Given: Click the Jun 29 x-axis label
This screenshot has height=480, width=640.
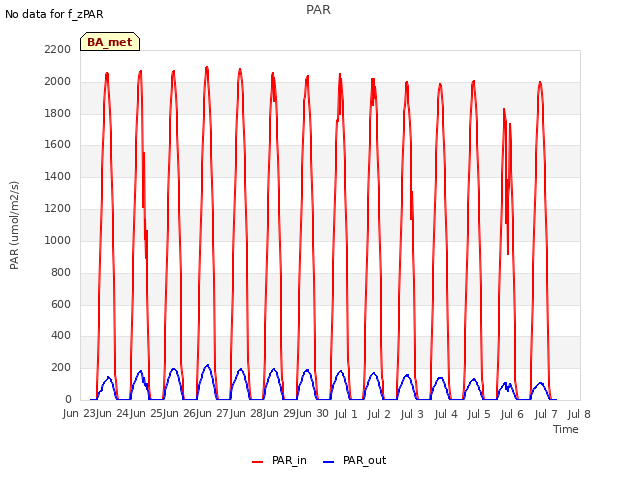Looking at the screenshot, I should click(280, 414).
